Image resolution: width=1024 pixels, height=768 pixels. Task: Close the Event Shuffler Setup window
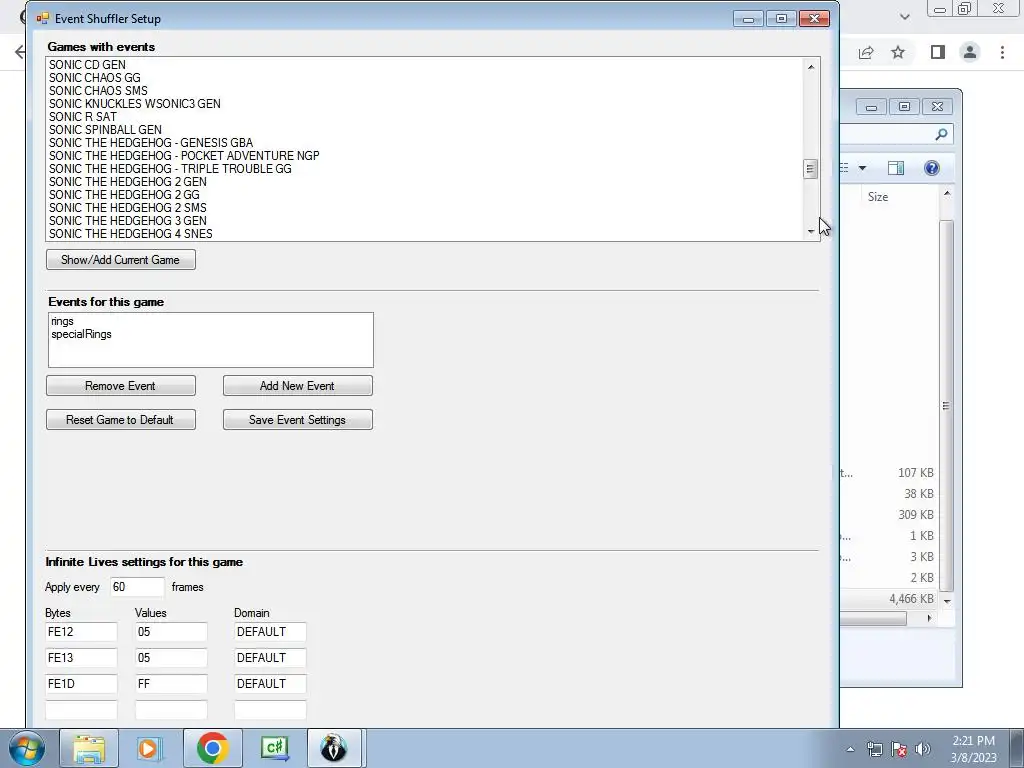click(814, 19)
